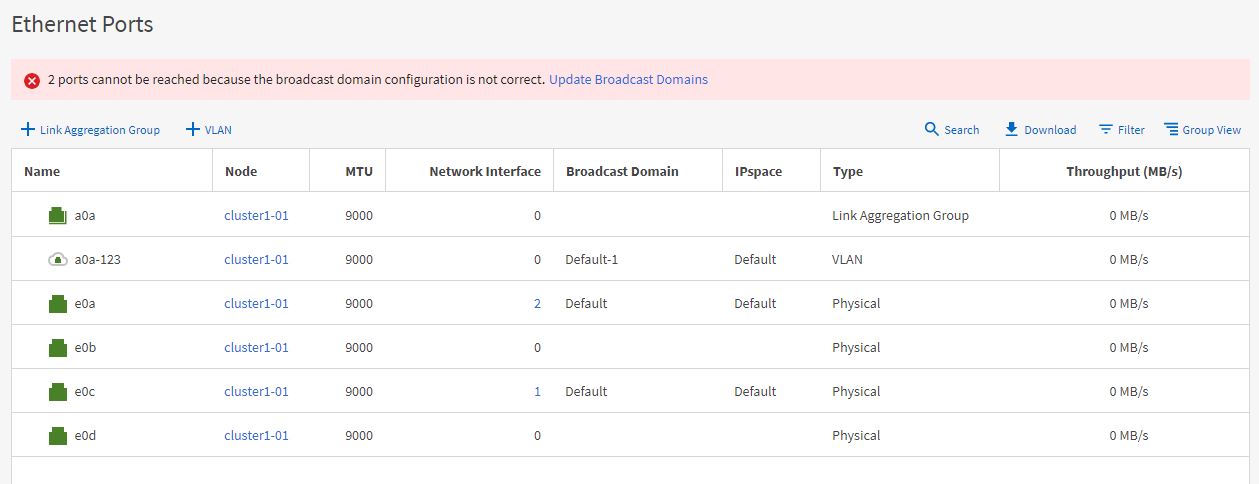Viewport: 1259px width, 484px height.
Task: Sort by the Name column header
Action: 42,171
